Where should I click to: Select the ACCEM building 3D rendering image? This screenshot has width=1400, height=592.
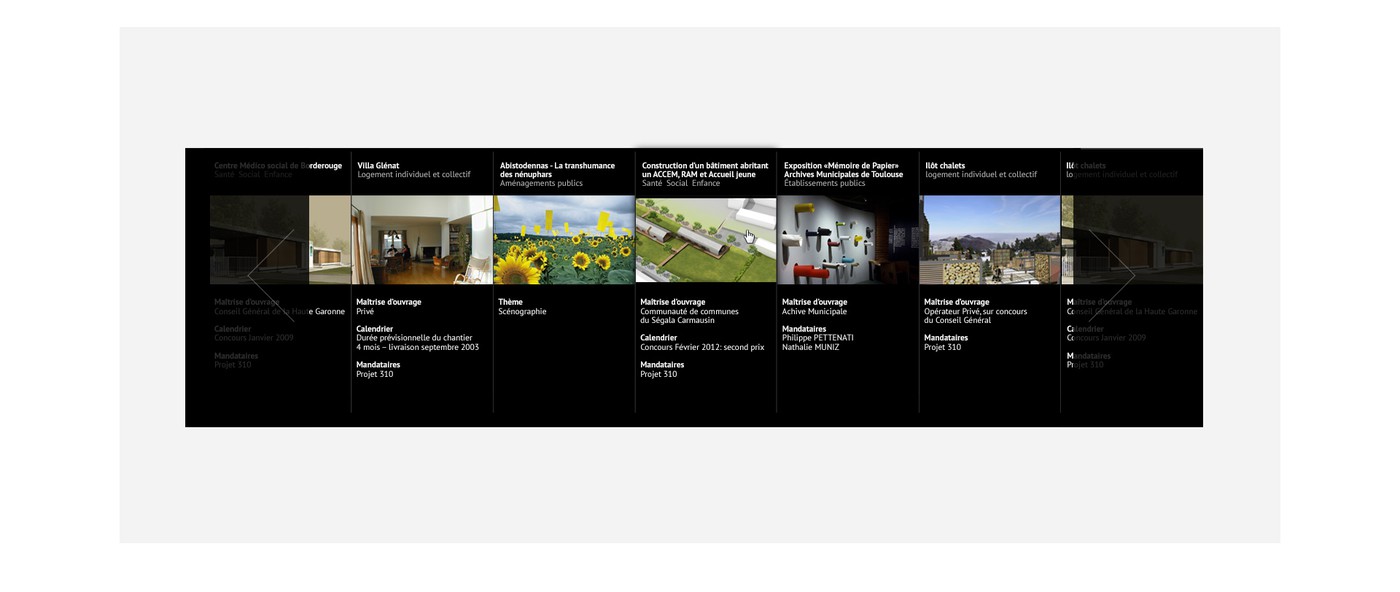706,240
